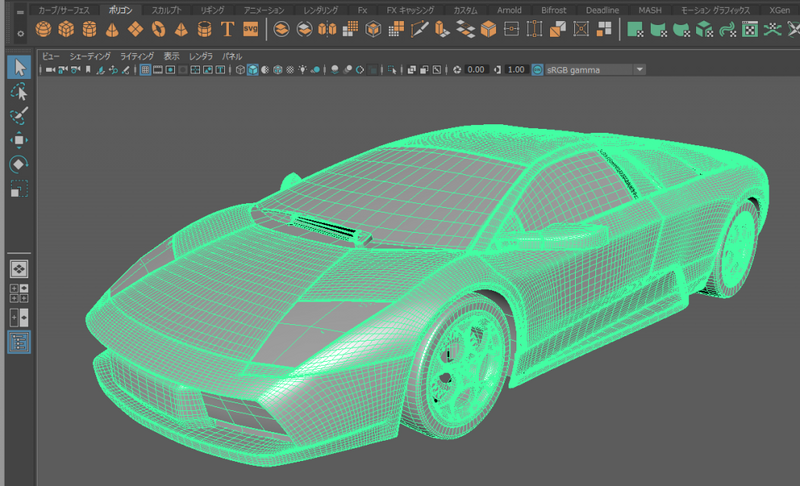
Task: Toggle the viewport grid display
Action: (145, 70)
